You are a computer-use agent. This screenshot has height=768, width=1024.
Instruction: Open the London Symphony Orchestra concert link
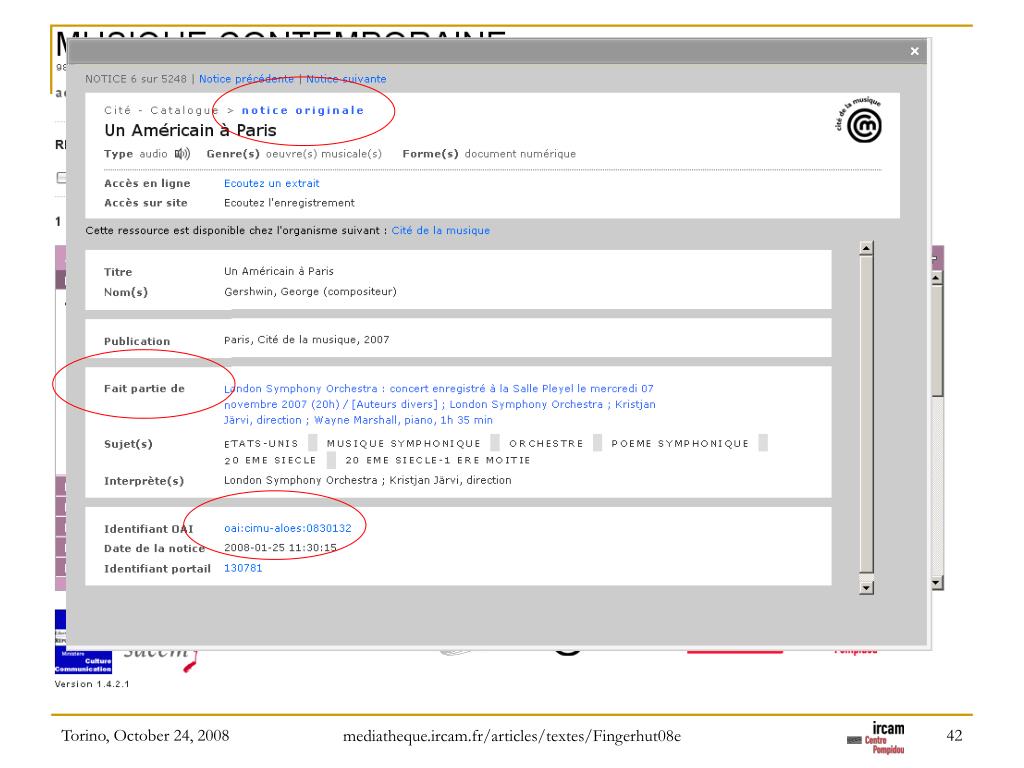[440, 404]
